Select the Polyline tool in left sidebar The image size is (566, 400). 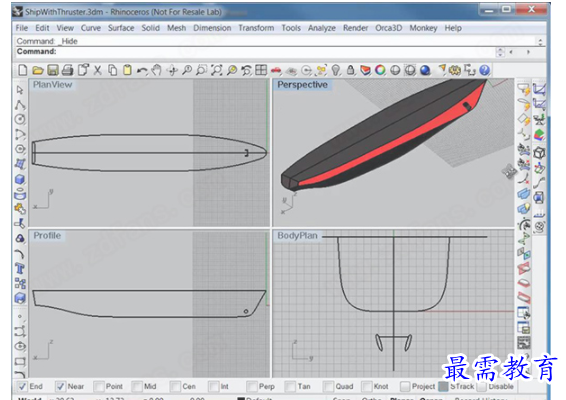[20, 105]
